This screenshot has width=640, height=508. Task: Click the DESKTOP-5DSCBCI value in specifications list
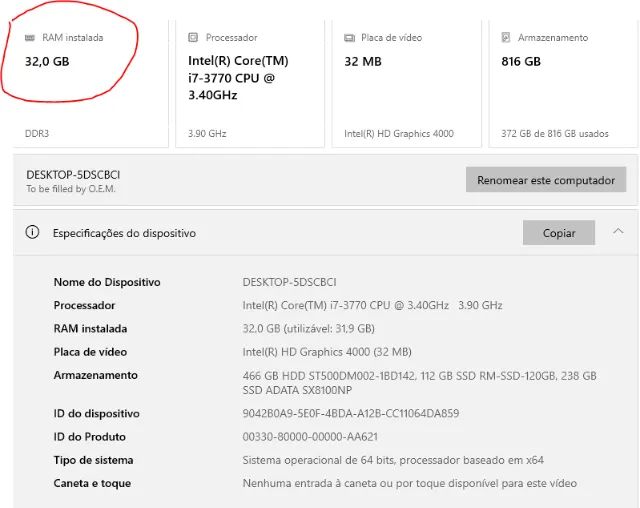pos(289,282)
